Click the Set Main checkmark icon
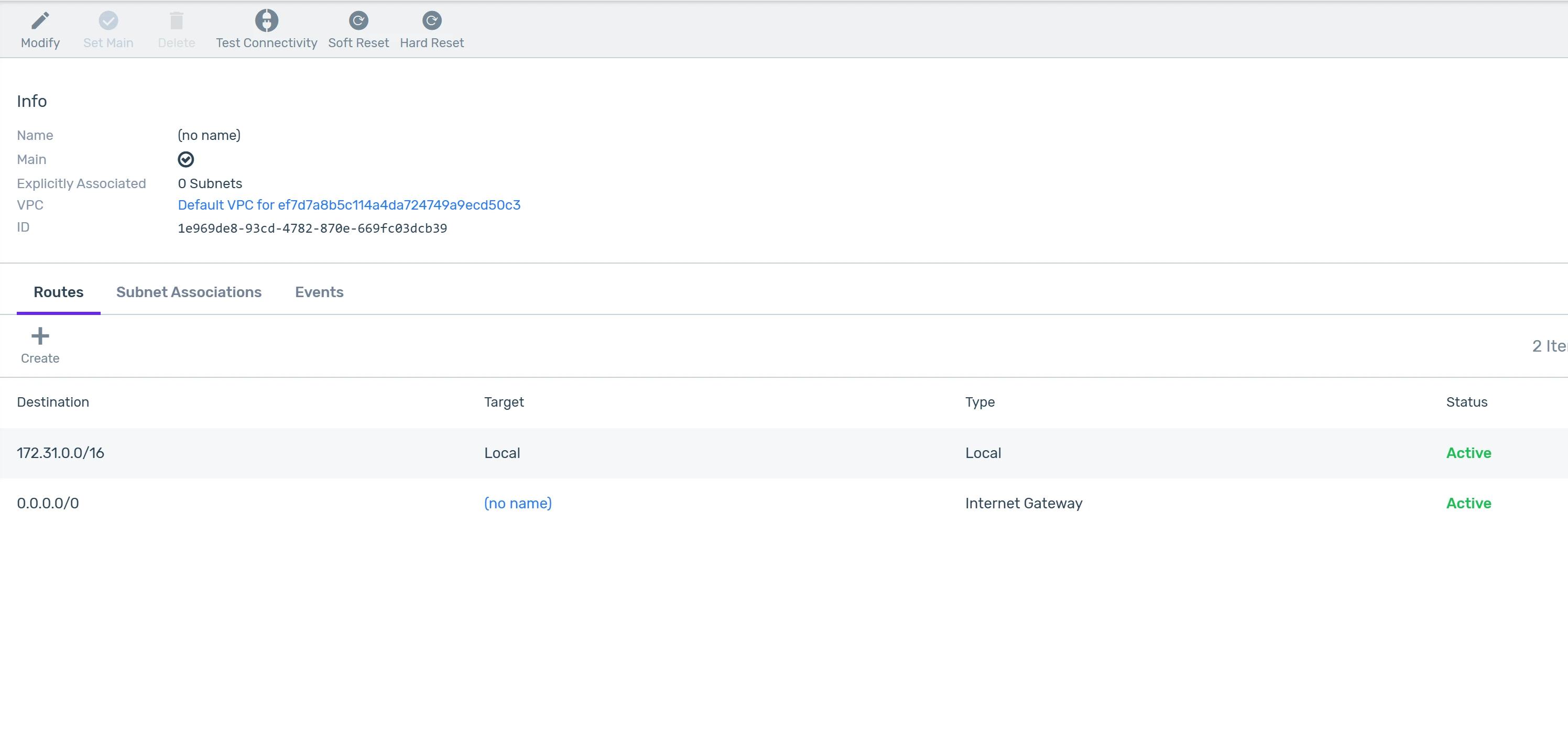 (x=108, y=21)
